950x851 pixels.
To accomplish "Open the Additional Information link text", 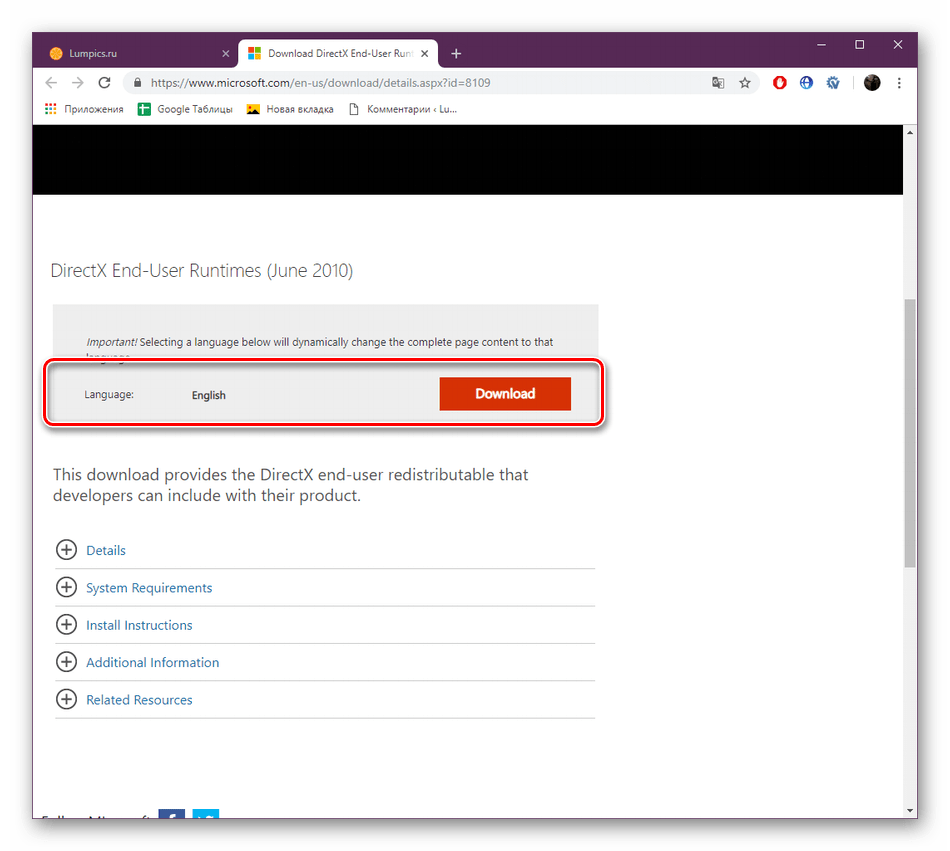I will [153, 663].
